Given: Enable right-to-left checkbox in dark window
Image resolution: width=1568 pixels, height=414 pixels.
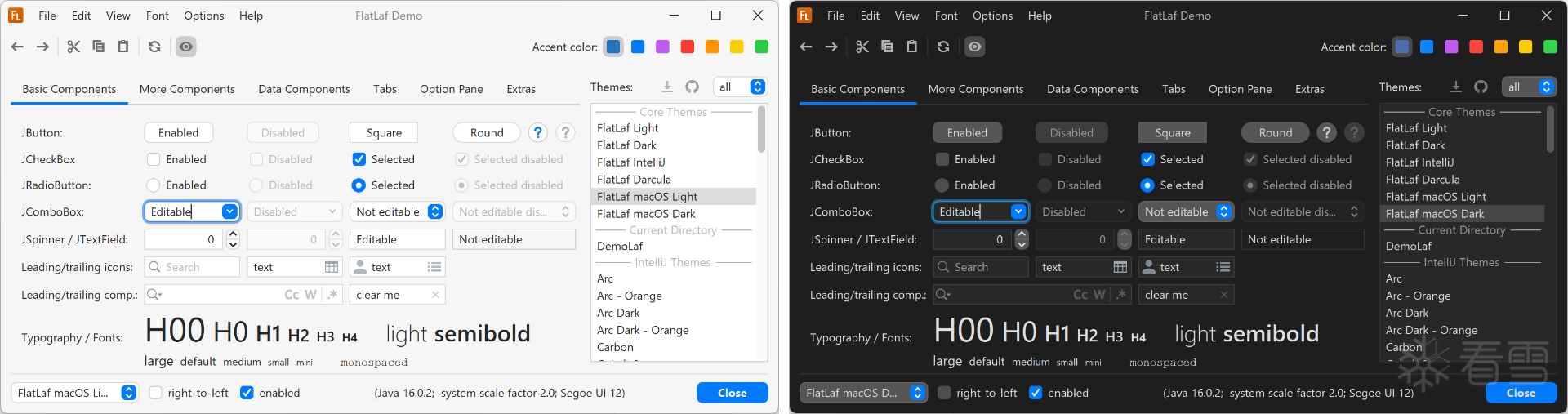Looking at the screenshot, I should point(944,393).
